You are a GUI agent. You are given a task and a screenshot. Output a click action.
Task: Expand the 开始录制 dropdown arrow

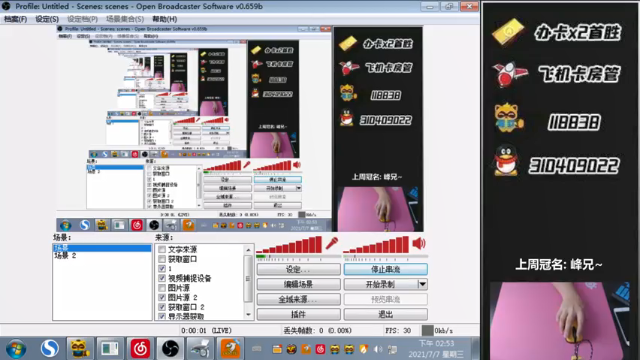(422, 284)
